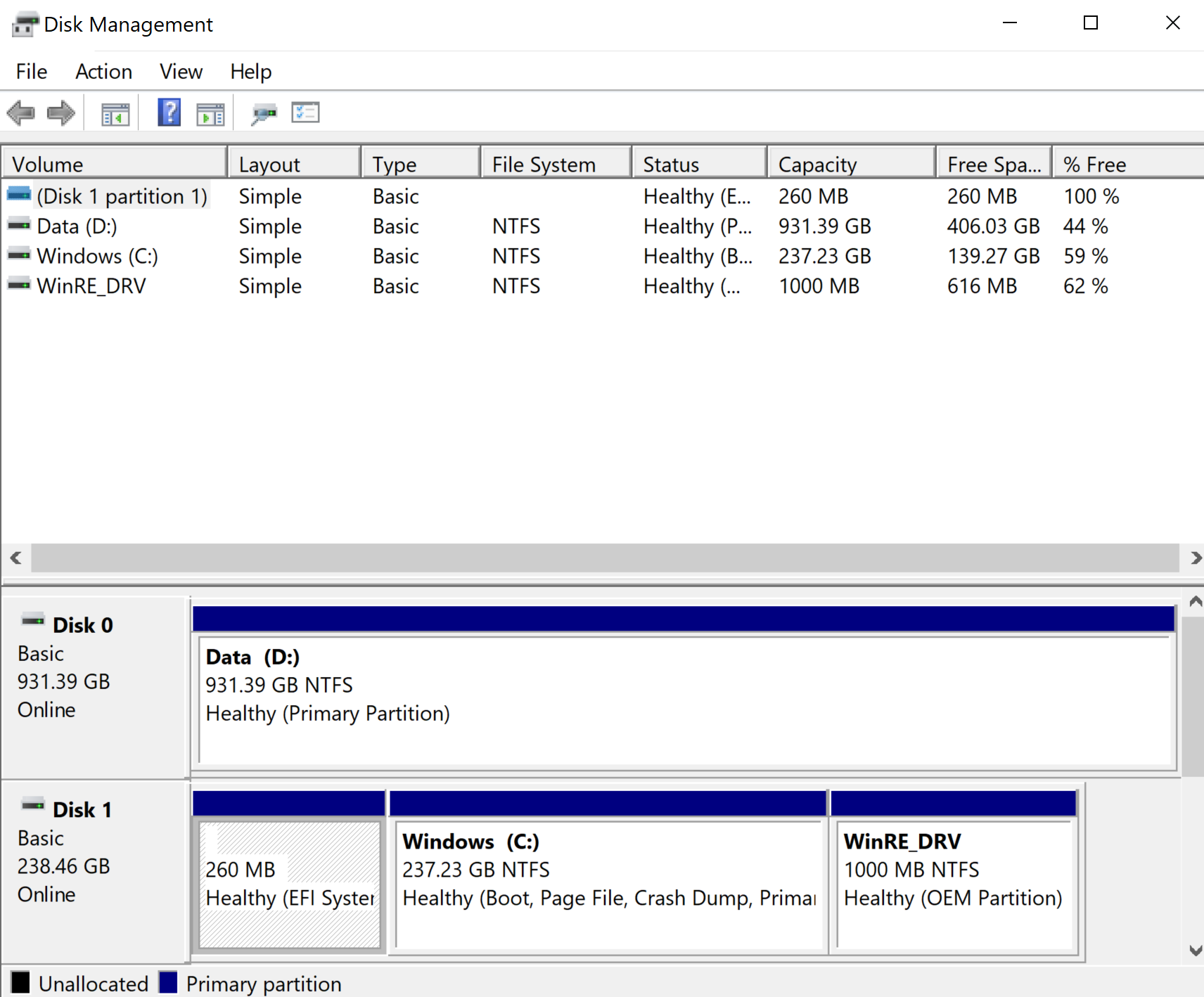Viewport: 1204px width, 997px height.
Task: Click Show/Hide Action Pane toolbar icon
Action: point(210,113)
